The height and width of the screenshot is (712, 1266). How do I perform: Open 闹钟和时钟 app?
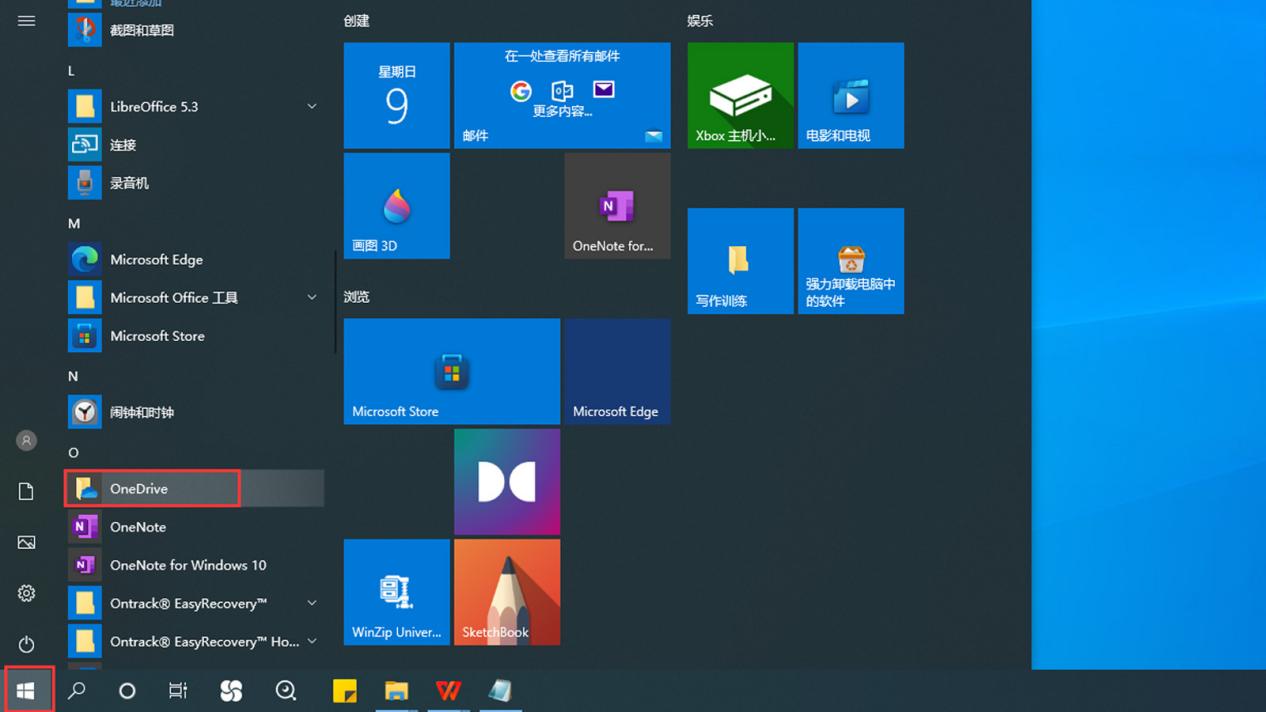195,412
